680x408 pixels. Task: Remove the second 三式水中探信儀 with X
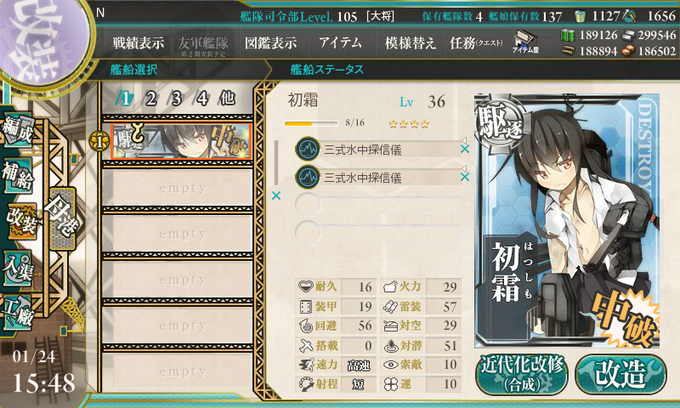pos(464,177)
